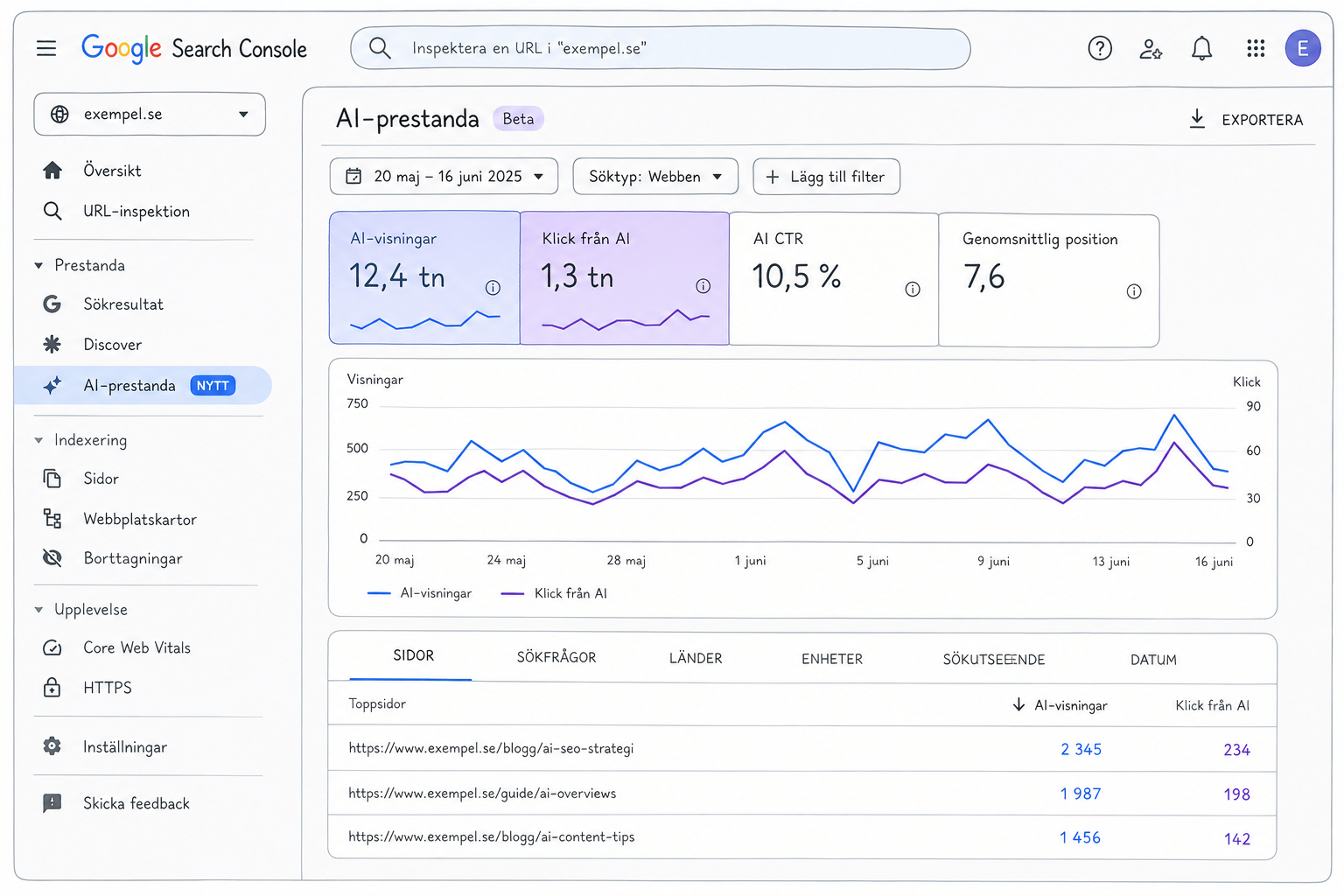The image size is (1344, 896).
Task: Open the user management icon
Action: coord(1151,49)
